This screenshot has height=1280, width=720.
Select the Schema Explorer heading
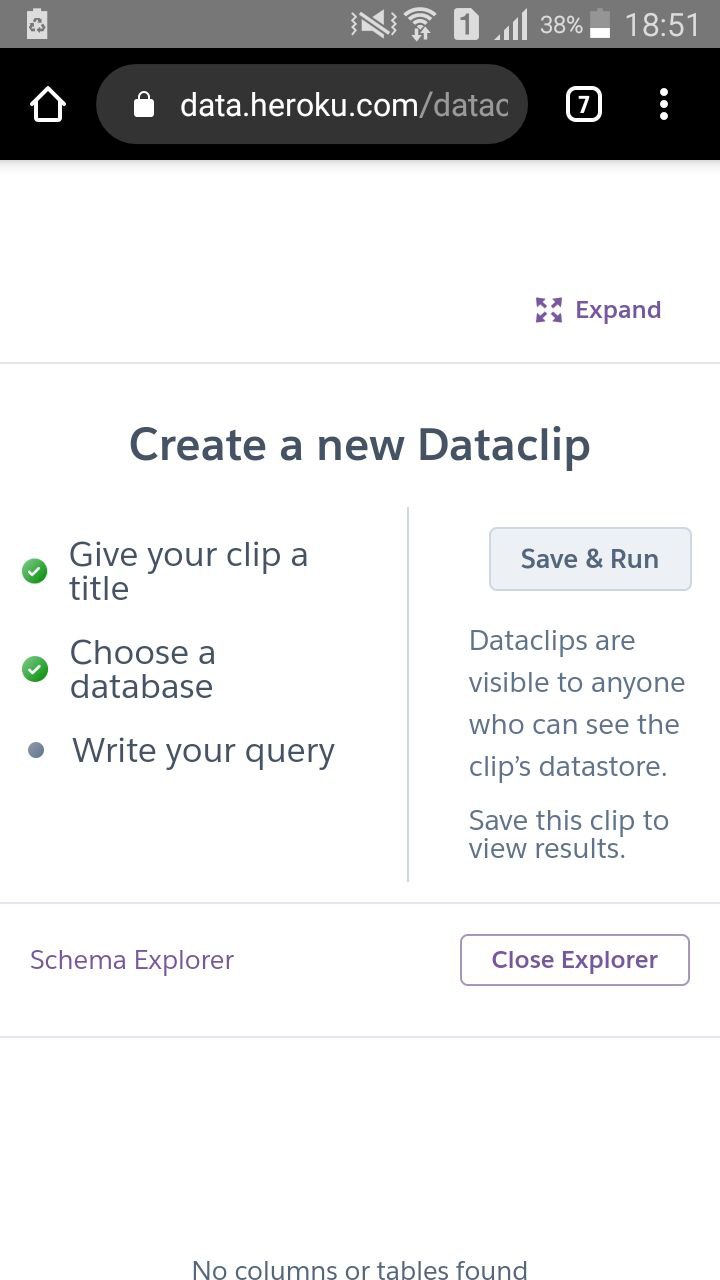click(x=132, y=960)
